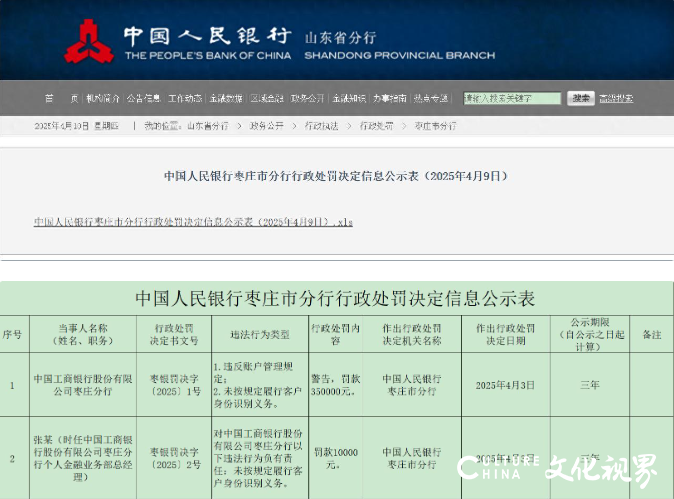The height and width of the screenshot is (499, 674).
Task: Click the People's Bank of China red logo
Action: point(89,42)
